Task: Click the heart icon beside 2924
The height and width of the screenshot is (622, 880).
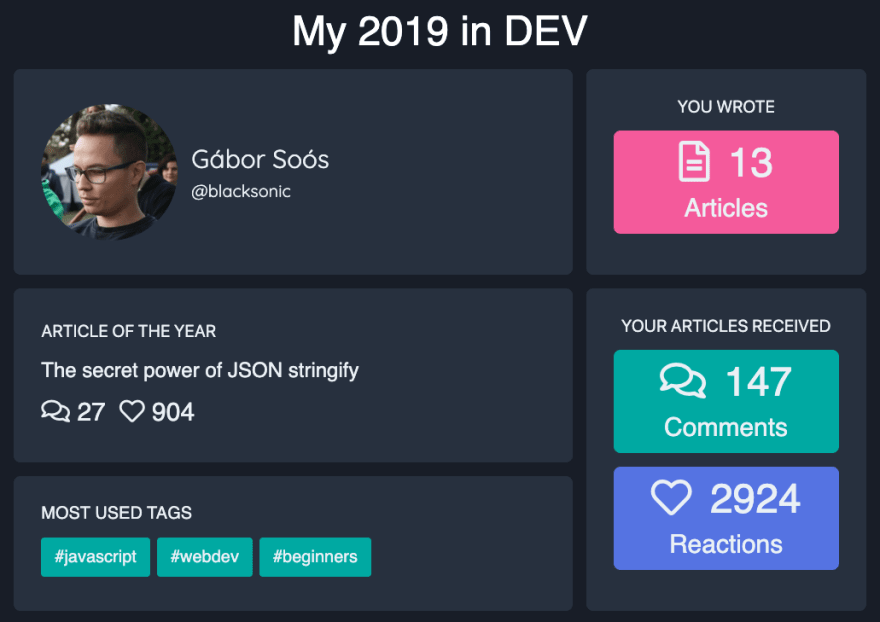Action: 671,497
